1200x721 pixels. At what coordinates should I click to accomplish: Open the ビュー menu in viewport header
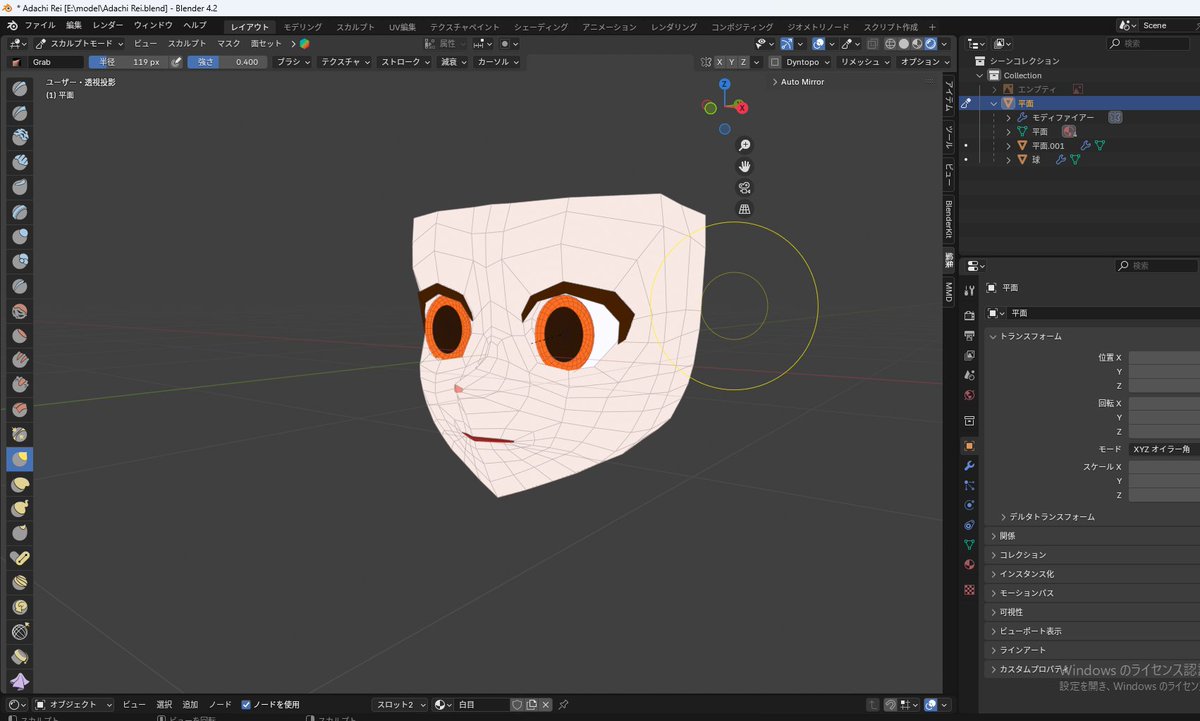(x=145, y=44)
